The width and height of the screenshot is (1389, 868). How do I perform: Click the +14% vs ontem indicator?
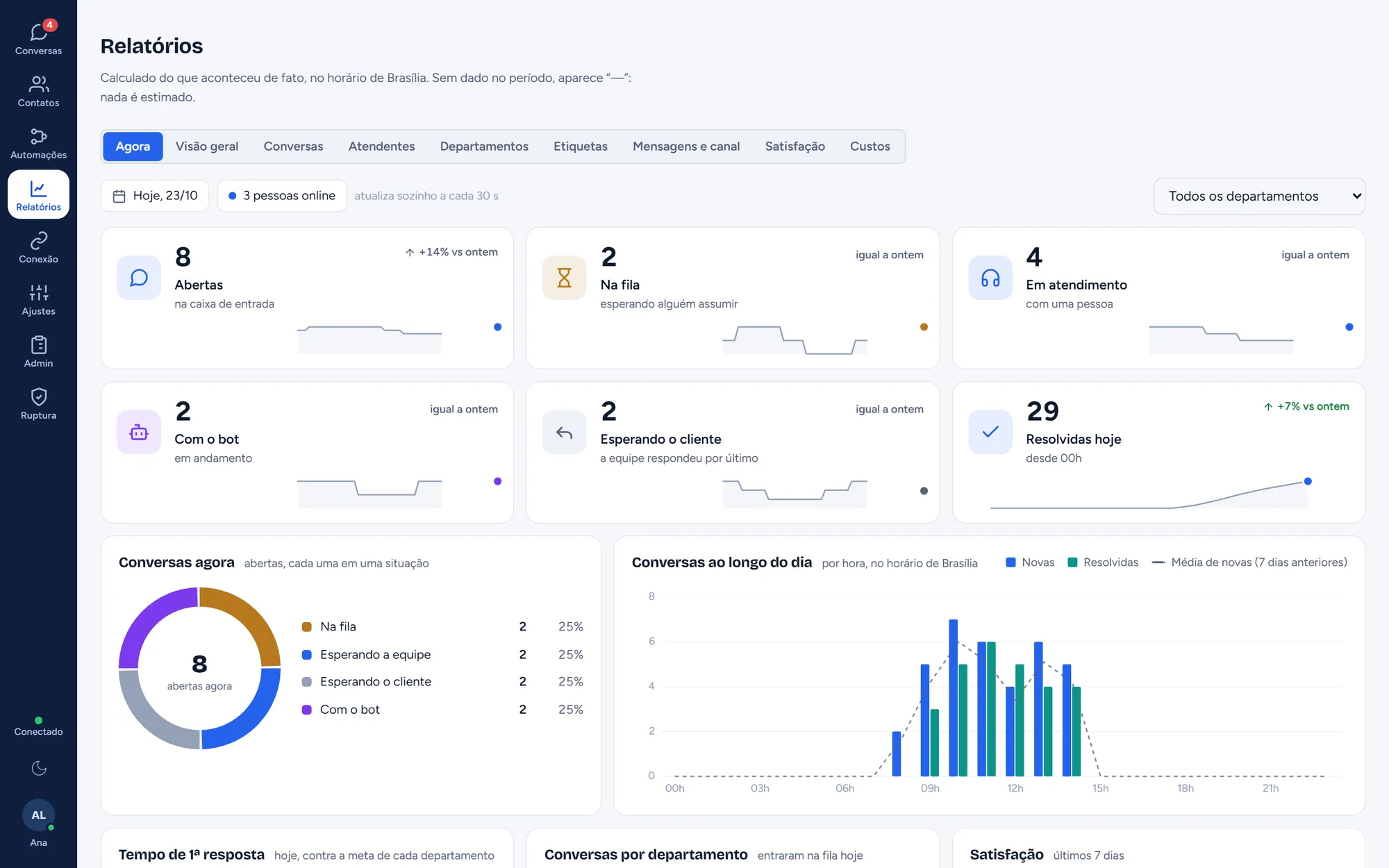(x=451, y=252)
